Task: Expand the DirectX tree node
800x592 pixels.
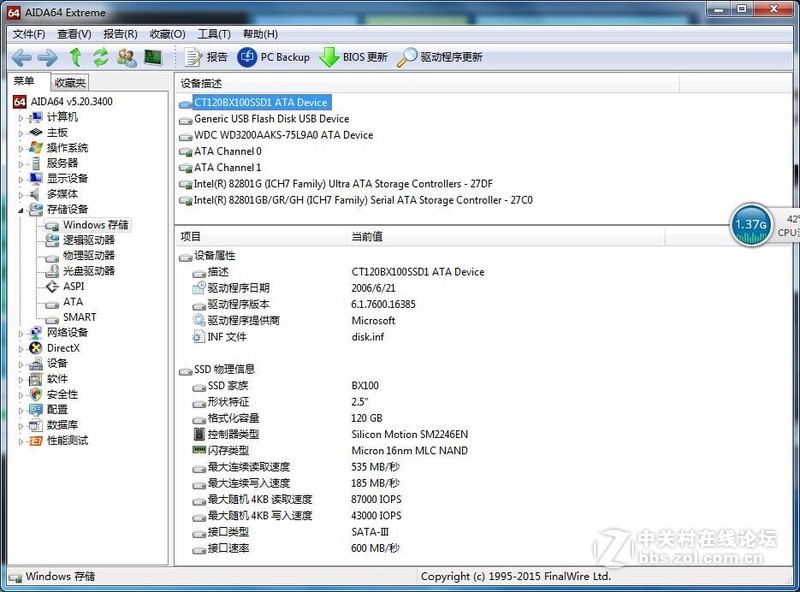Action: point(21,349)
